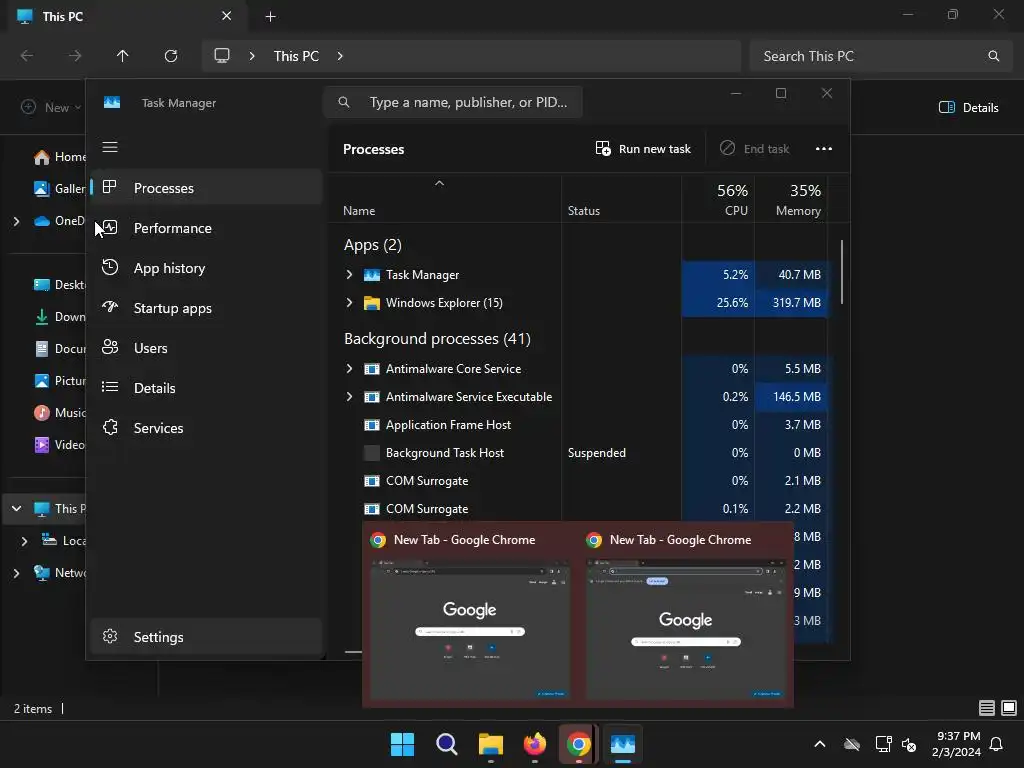Open Firefox from the taskbar
Viewport: 1024px width, 768px height.
tap(535, 744)
